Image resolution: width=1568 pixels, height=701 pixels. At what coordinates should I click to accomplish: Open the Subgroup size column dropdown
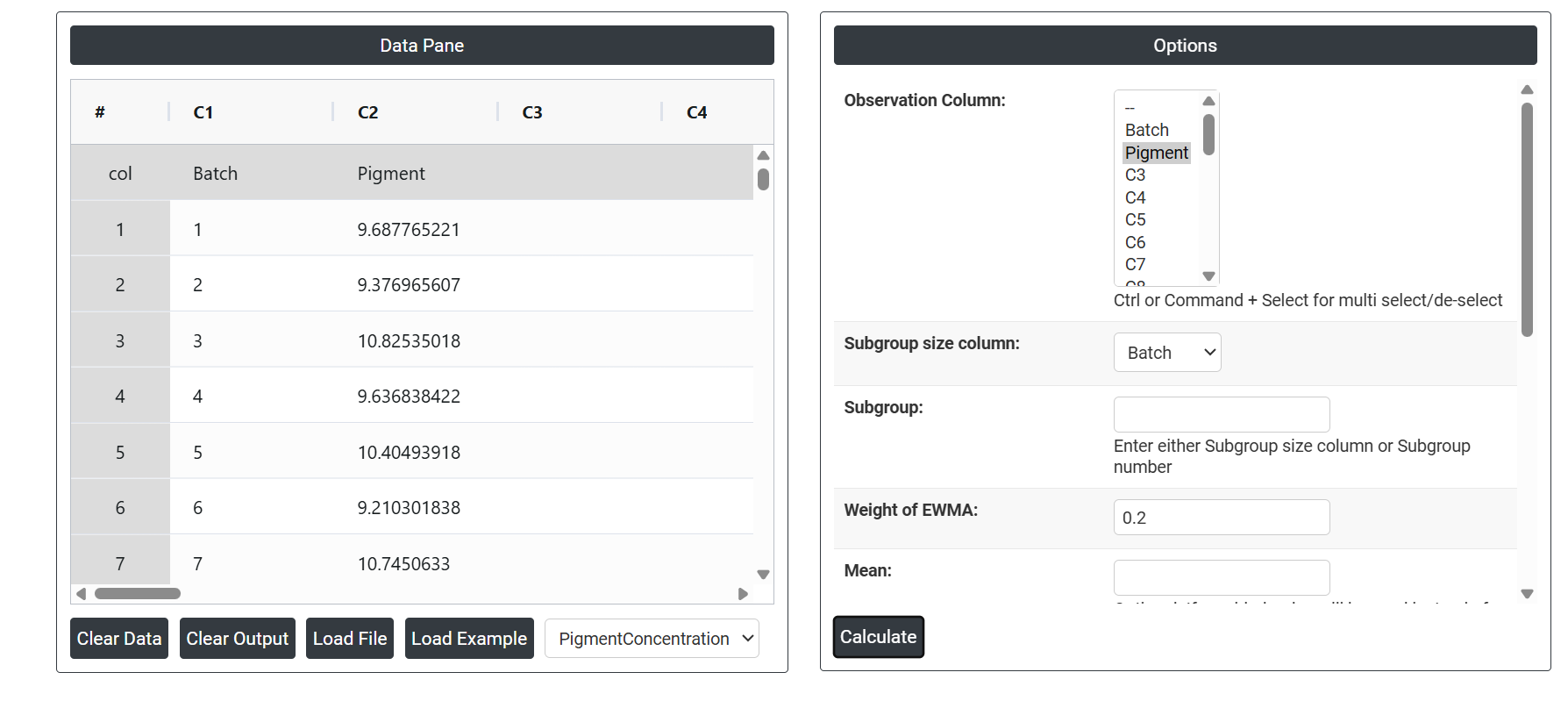tap(1166, 353)
